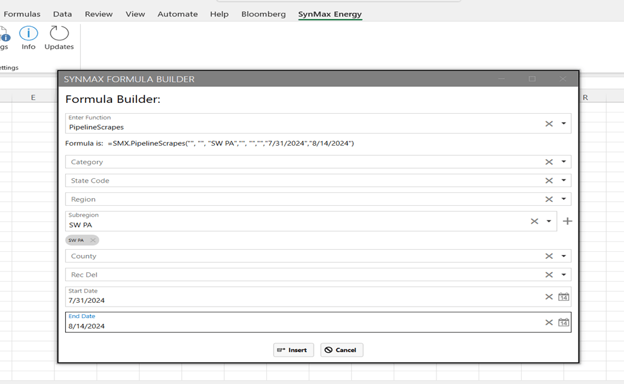Image resolution: width=624 pixels, height=384 pixels.
Task: Expand the Enter Function dropdown
Action: [564, 123]
